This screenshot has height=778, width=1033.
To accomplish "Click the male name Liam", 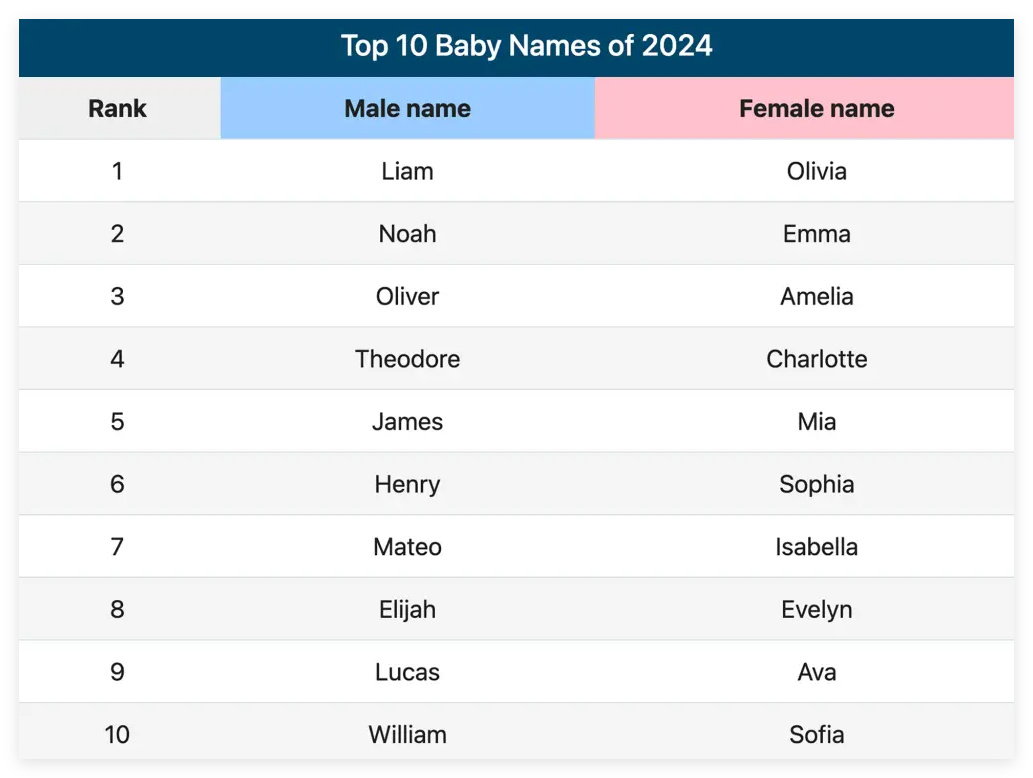I will tap(407, 171).
